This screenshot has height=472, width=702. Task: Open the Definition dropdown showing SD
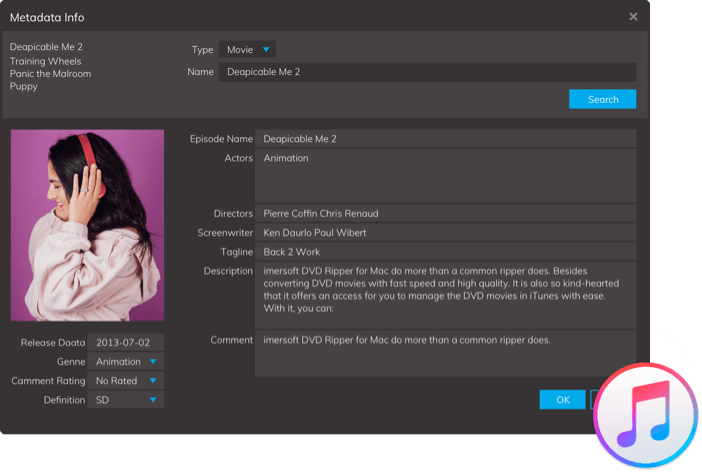pos(125,400)
